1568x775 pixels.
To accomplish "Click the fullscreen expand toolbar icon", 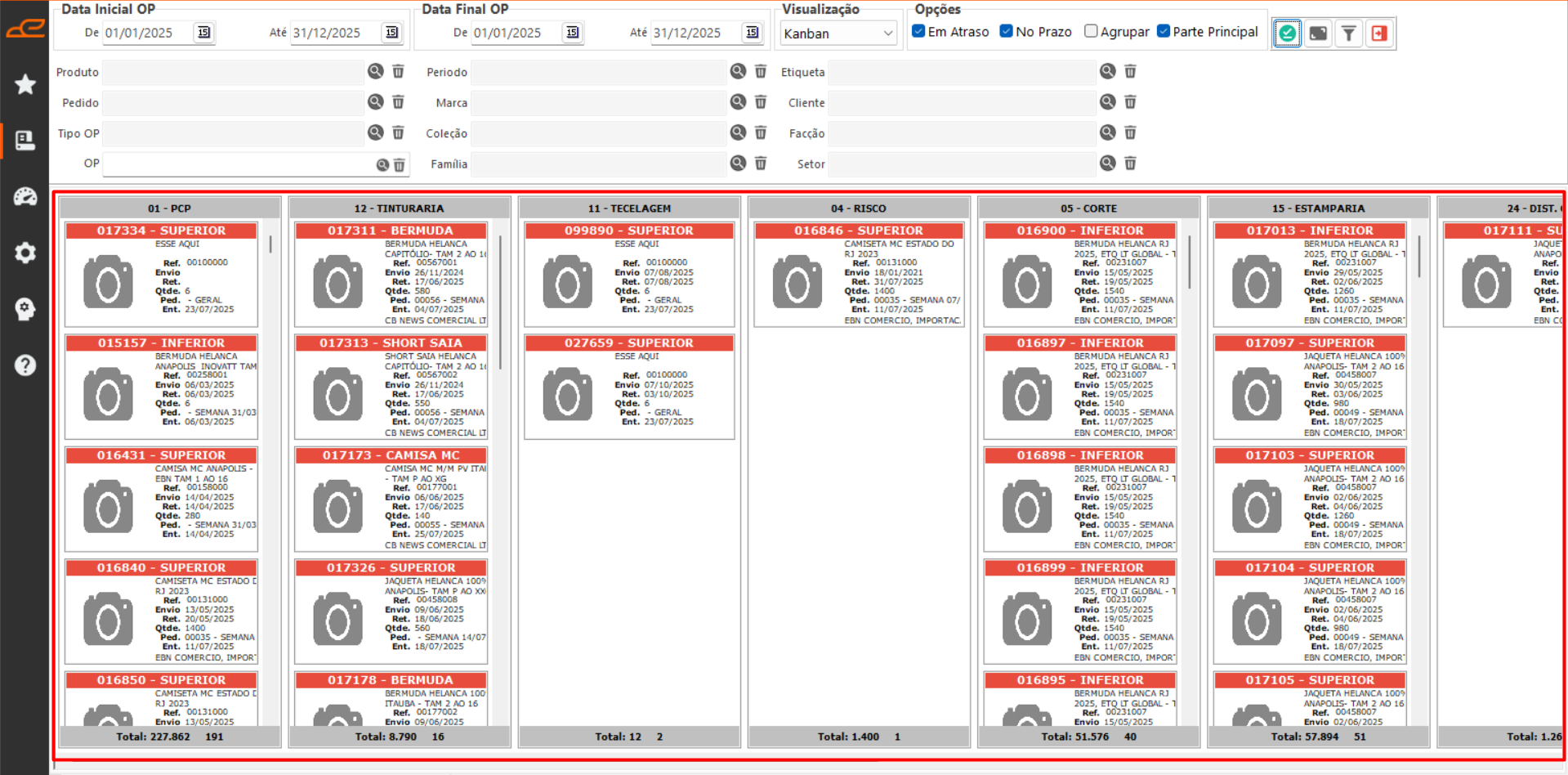I will click(1318, 34).
